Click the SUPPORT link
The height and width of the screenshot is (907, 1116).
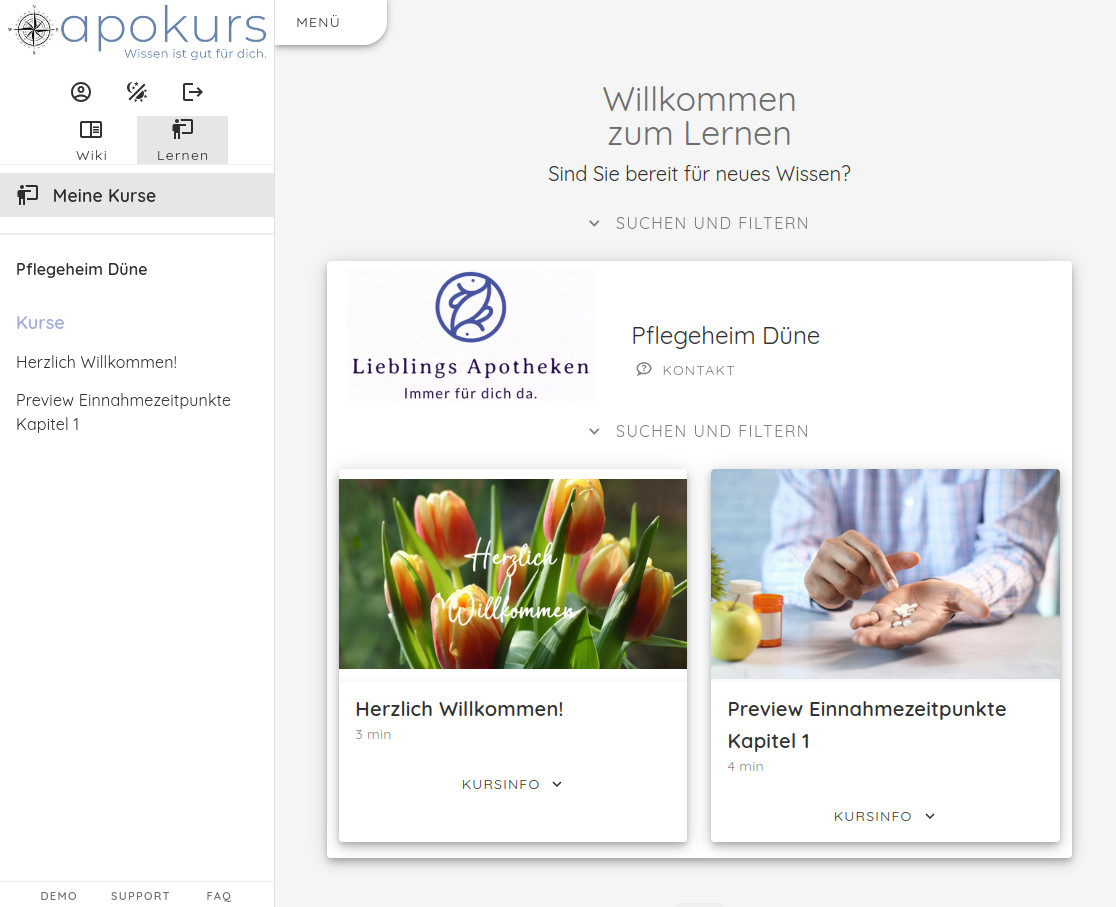pyautogui.click(x=140, y=896)
